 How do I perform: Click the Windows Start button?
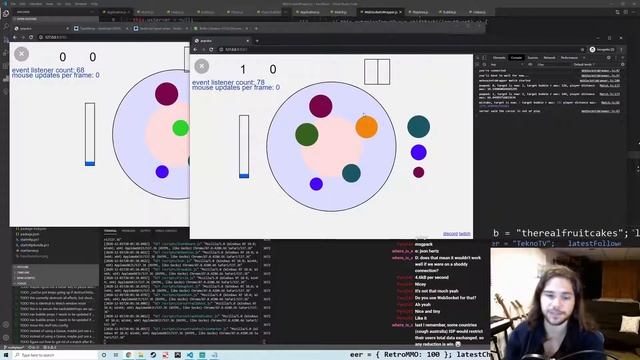6,355
